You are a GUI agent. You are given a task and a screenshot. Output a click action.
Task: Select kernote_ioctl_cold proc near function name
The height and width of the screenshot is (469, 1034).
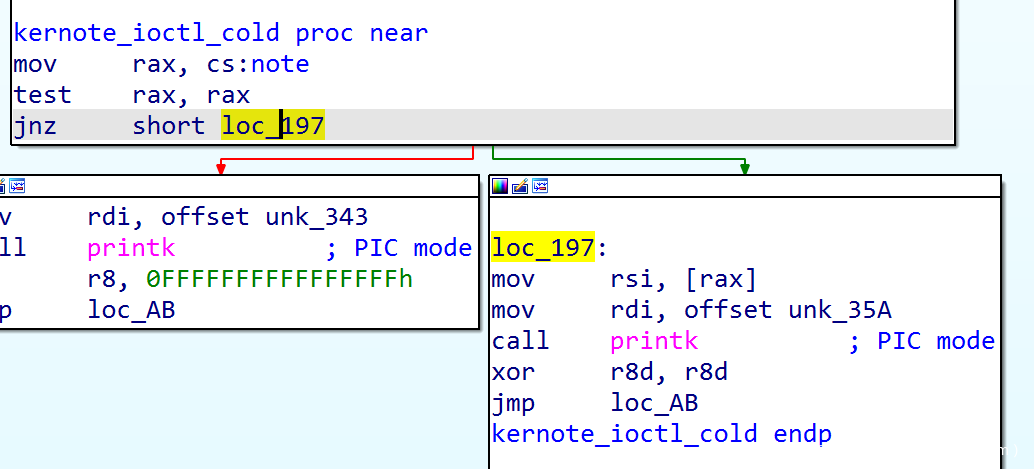pos(146,33)
